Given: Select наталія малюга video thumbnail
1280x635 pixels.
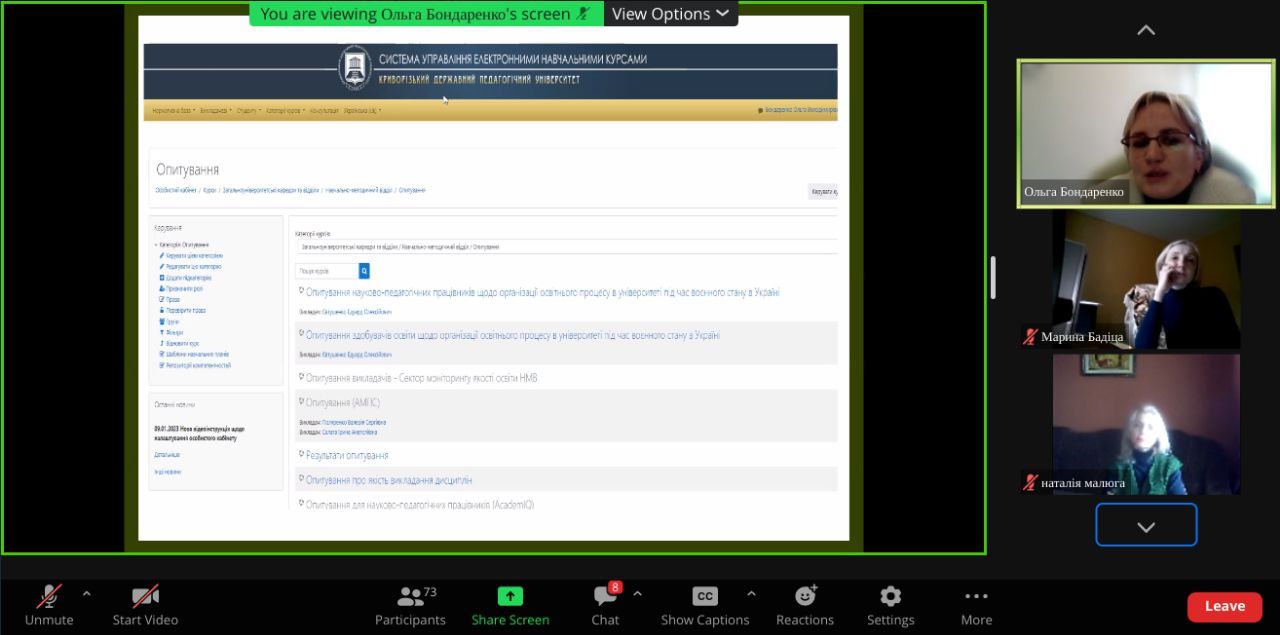Looking at the screenshot, I should pos(1146,424).
